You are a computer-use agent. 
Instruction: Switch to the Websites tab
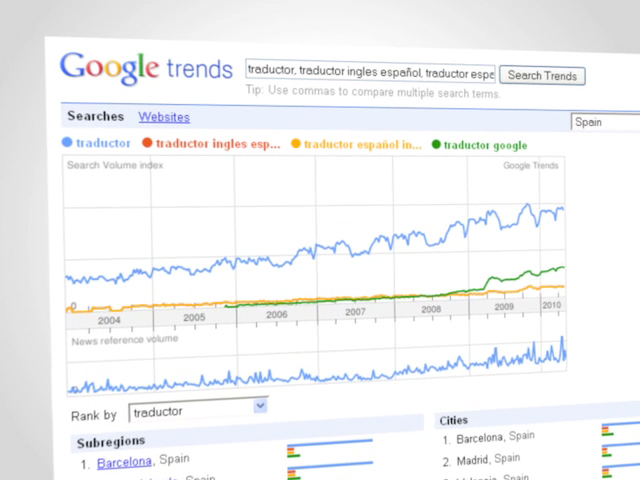164,117
